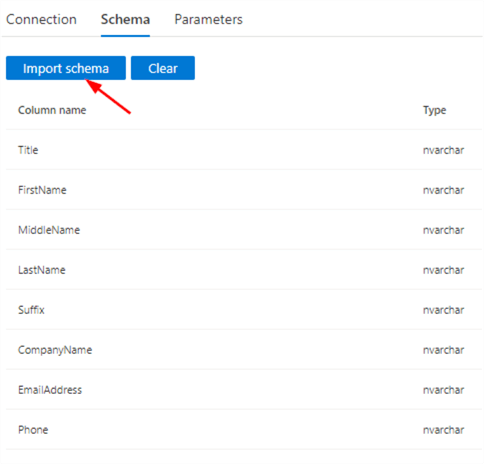Click the Type column header
The height and width of the screenshot is (464, 484).
tap(434, 110)
